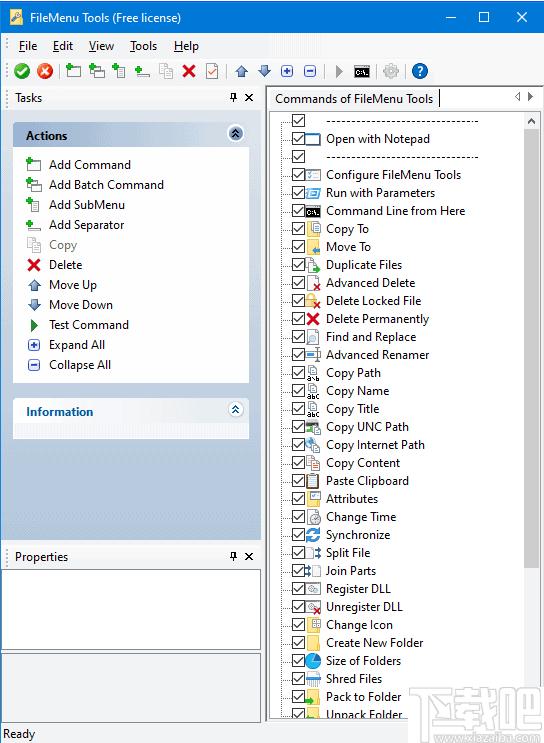Click Expand All in Actions panel
This screenshot has width=544, height=743.
[77, 345]
